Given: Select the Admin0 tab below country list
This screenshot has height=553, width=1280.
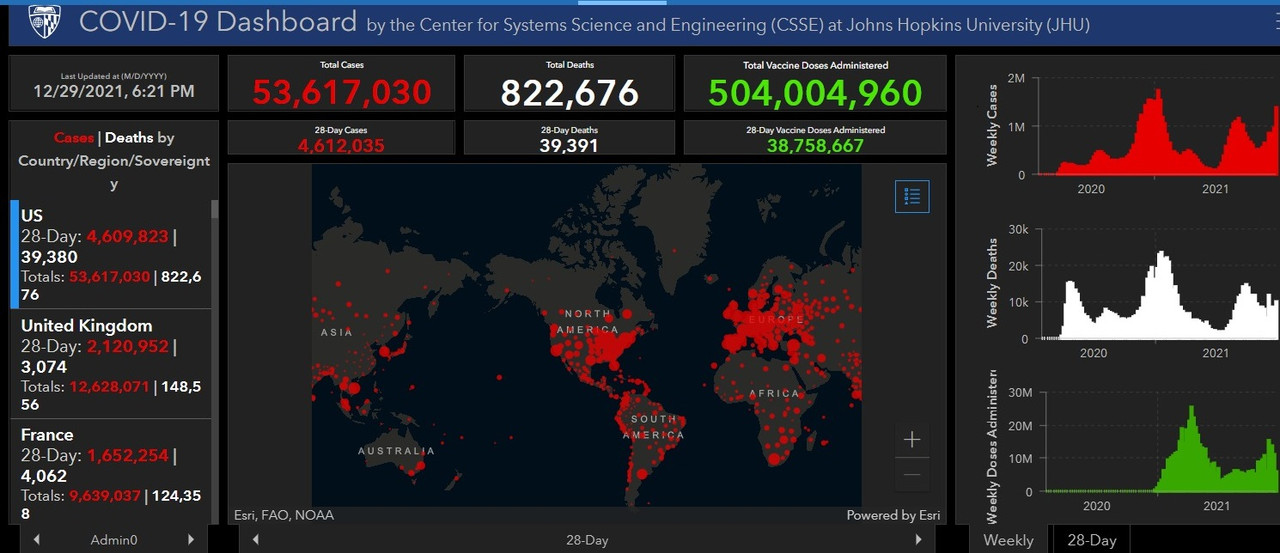Looking at the screenshot, I should [x=114, y=540].
